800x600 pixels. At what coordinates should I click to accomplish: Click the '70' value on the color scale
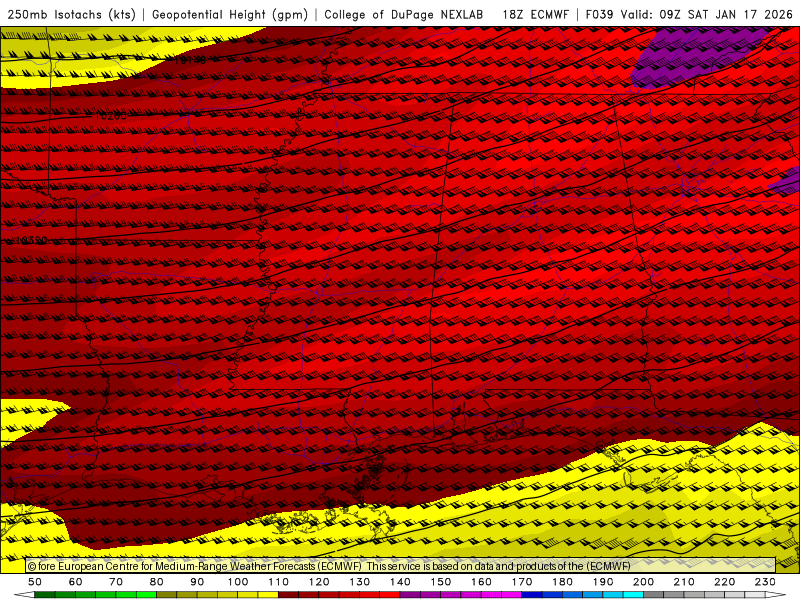click(116, 582)
